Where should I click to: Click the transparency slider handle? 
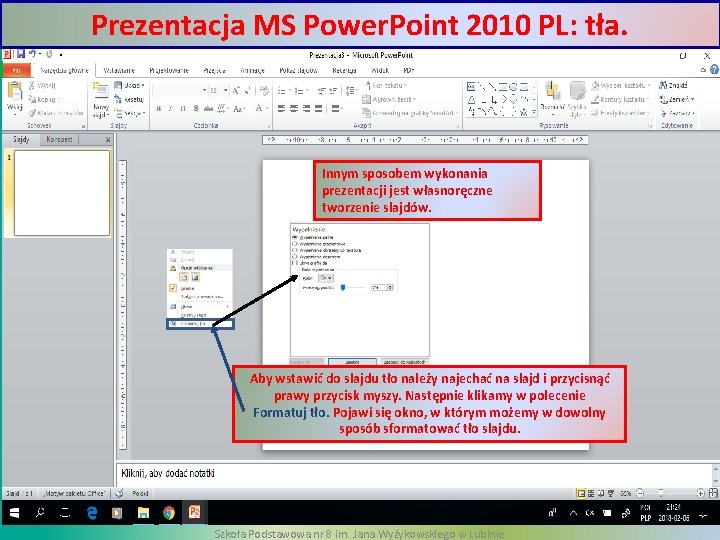point(343,287)
